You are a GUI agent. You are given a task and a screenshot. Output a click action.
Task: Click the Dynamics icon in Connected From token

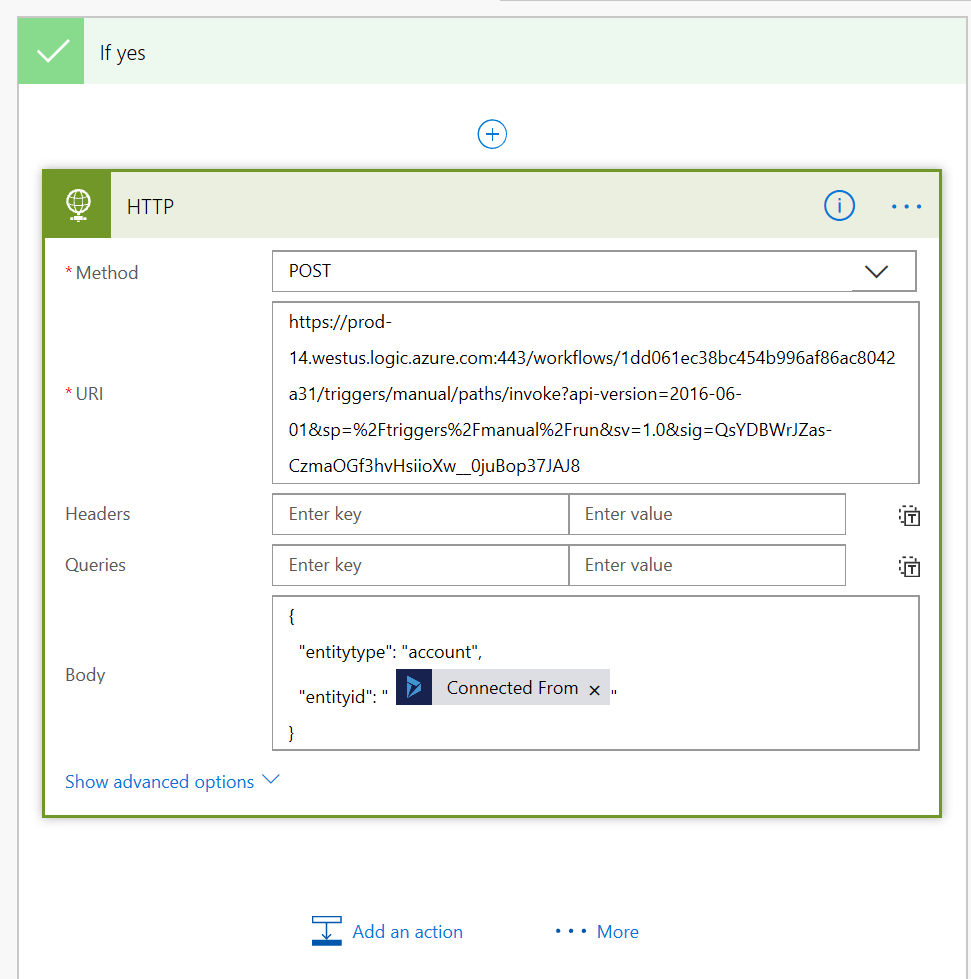click(414, 688)
